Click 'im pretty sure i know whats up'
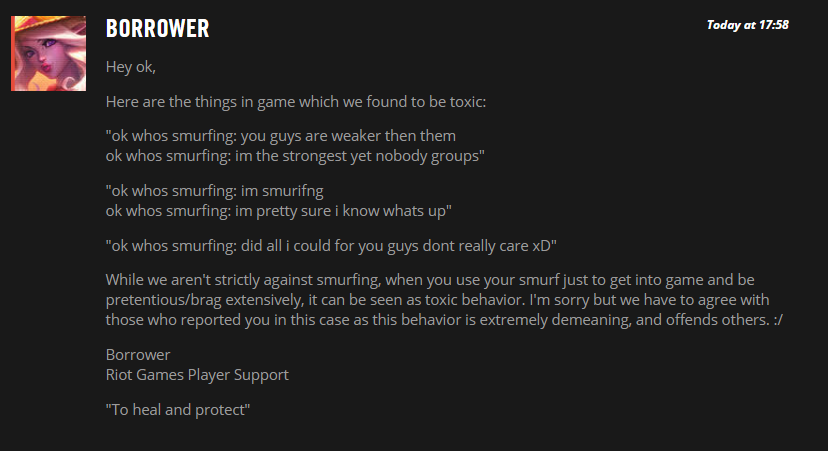Screen dimensions: 828x451 click(x=343, y=211)
